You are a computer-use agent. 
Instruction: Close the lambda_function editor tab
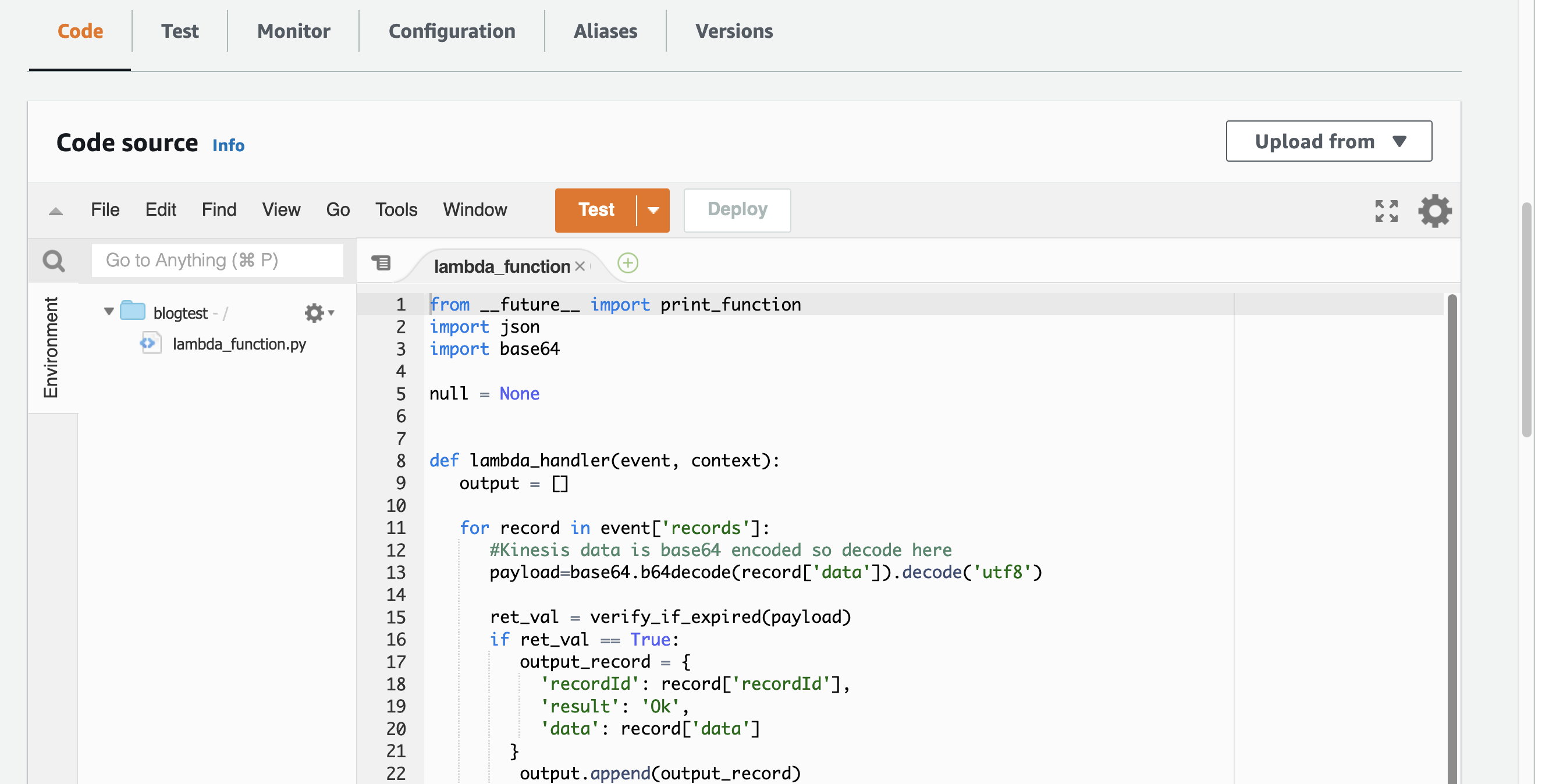580,266
